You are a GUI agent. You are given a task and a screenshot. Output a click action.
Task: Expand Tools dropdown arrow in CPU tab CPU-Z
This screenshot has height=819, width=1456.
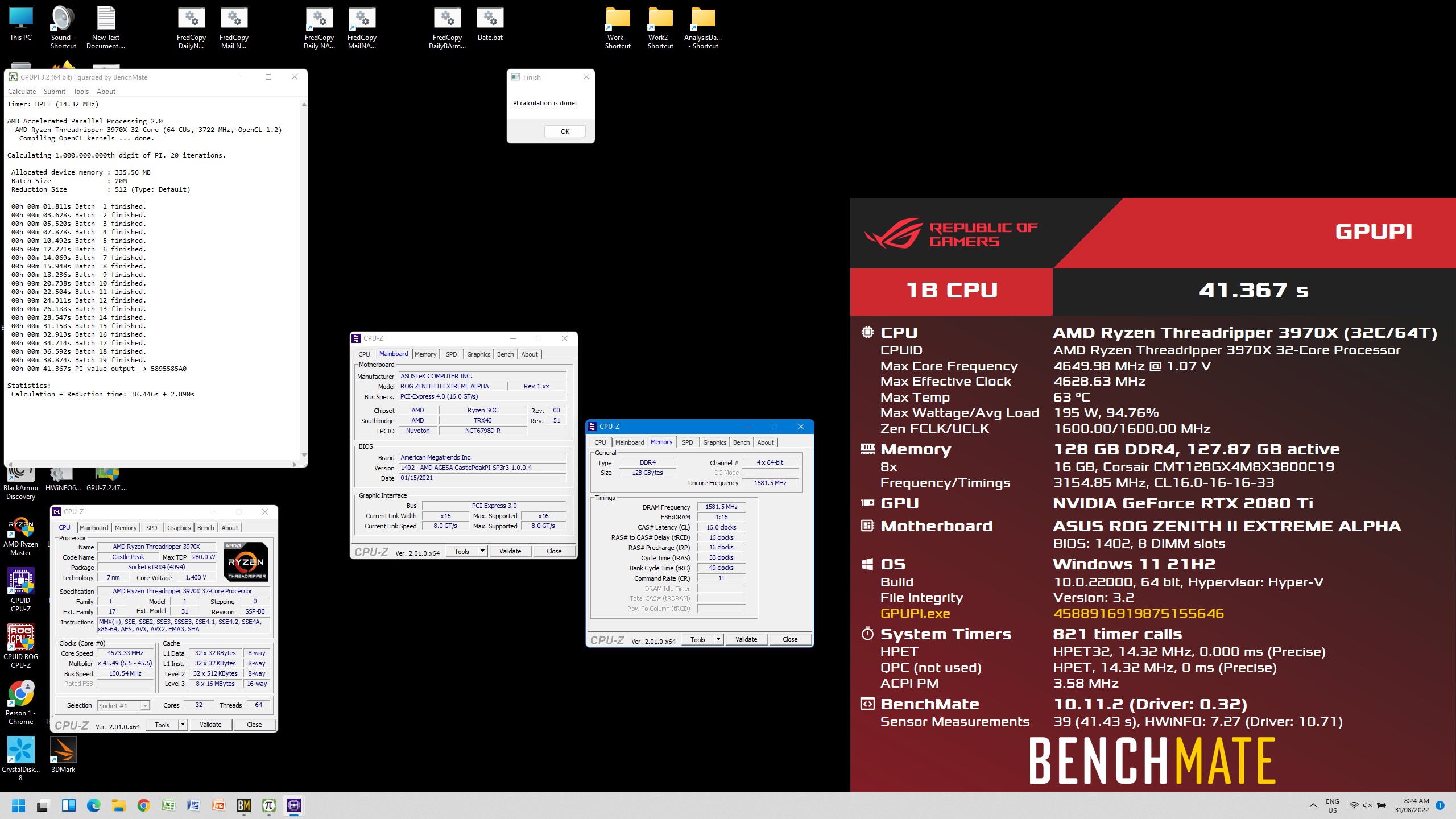(x=183, y=725)
